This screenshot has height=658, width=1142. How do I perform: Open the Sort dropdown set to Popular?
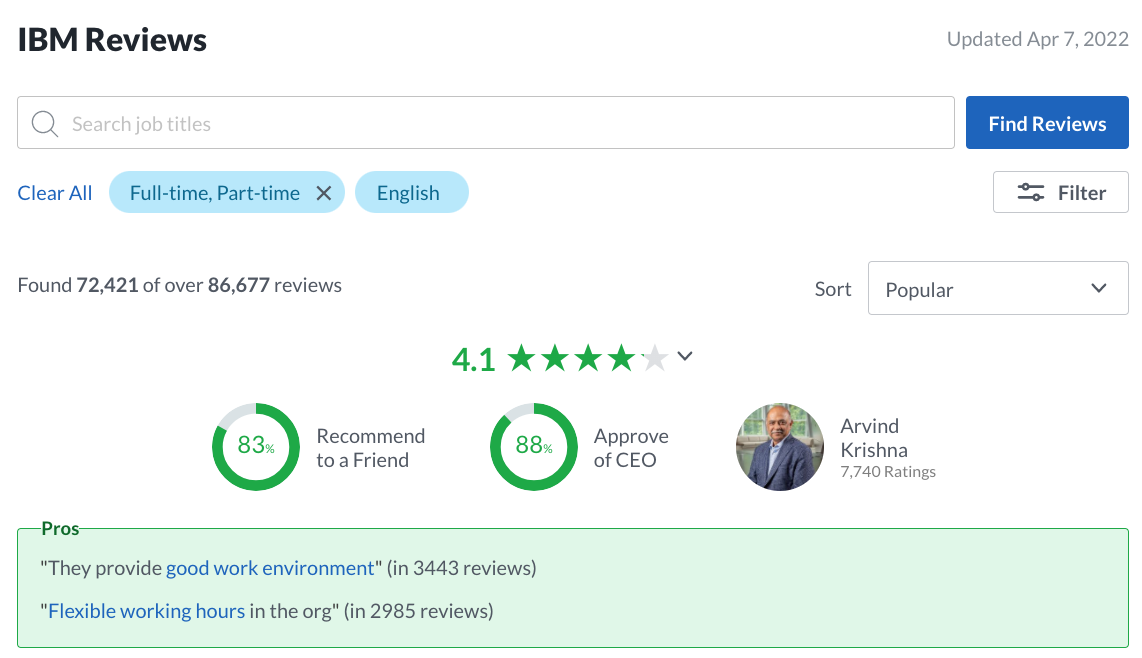click(x=998, y=289)
